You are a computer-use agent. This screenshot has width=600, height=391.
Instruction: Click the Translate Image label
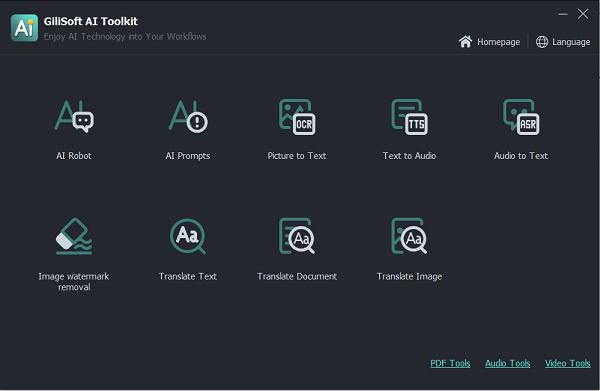(x=409, y=277)
